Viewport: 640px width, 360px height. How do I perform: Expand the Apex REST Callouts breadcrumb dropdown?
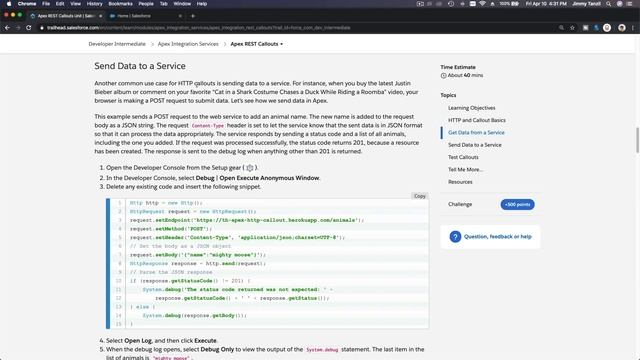tap(257, 44)
